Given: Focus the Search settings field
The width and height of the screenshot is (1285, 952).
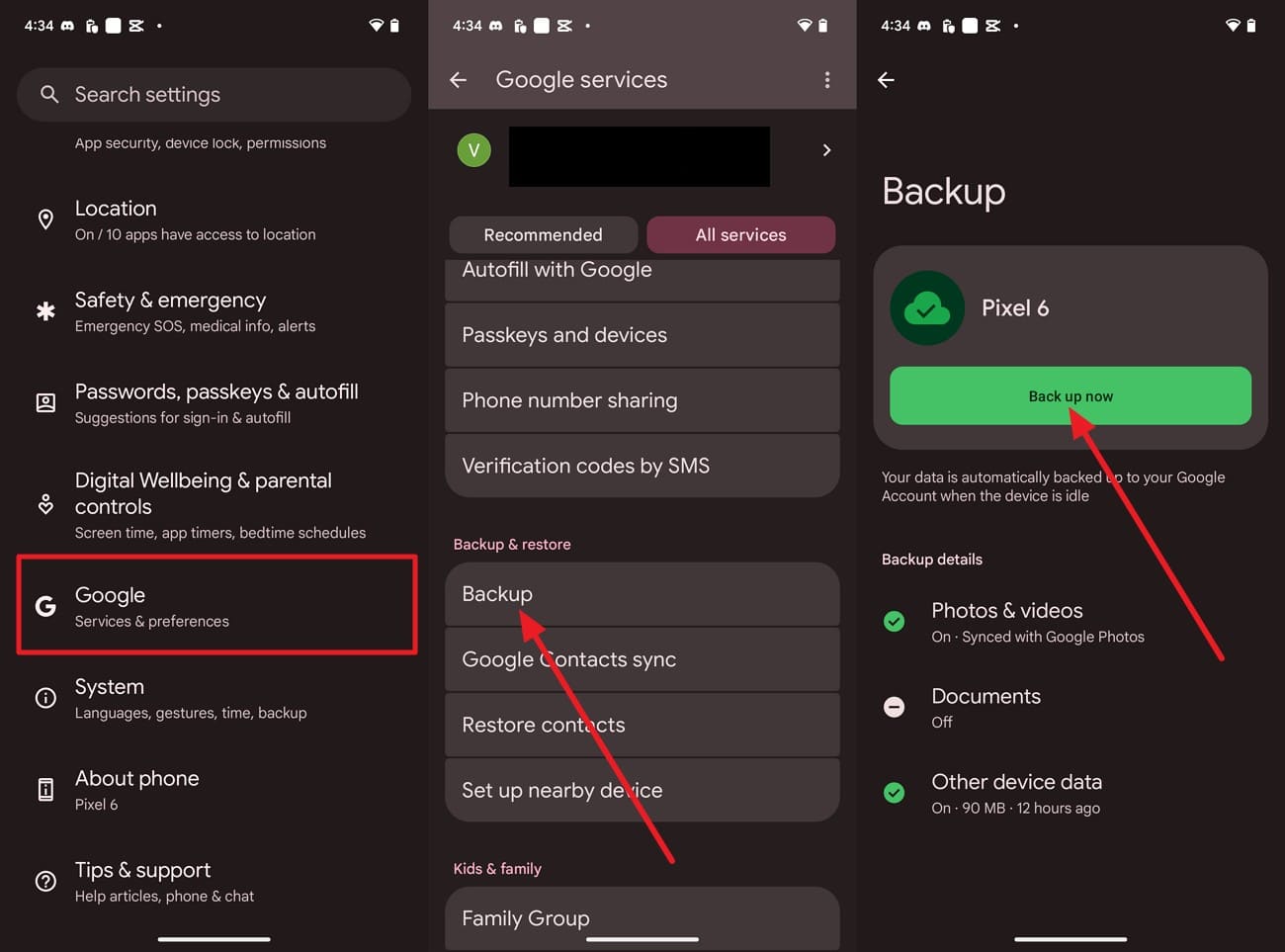Looking at the screenshot, I should point(214,95).
